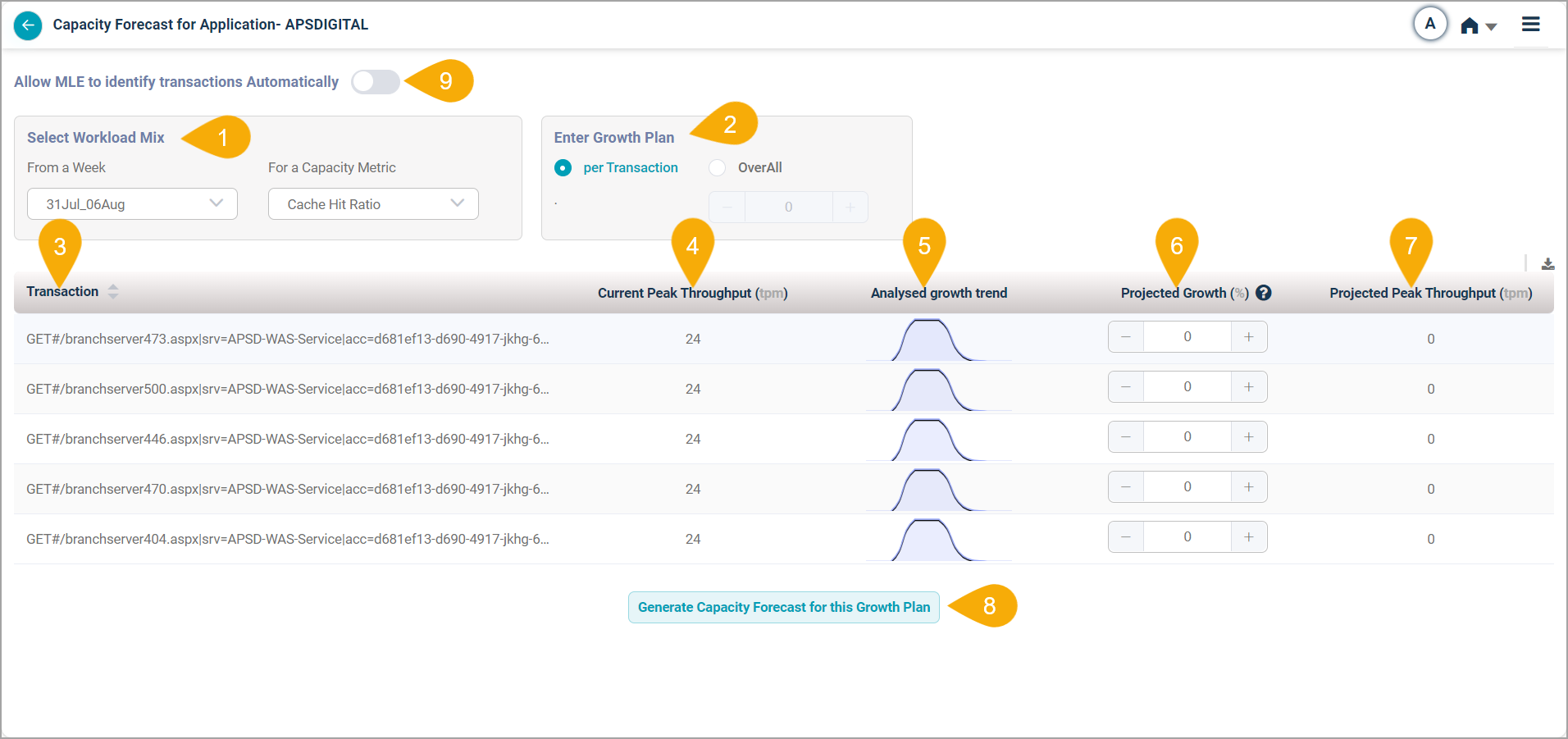Open the hamburger menu
The height and width of the screenshot is (739, 1568).
coord(1530,25)
